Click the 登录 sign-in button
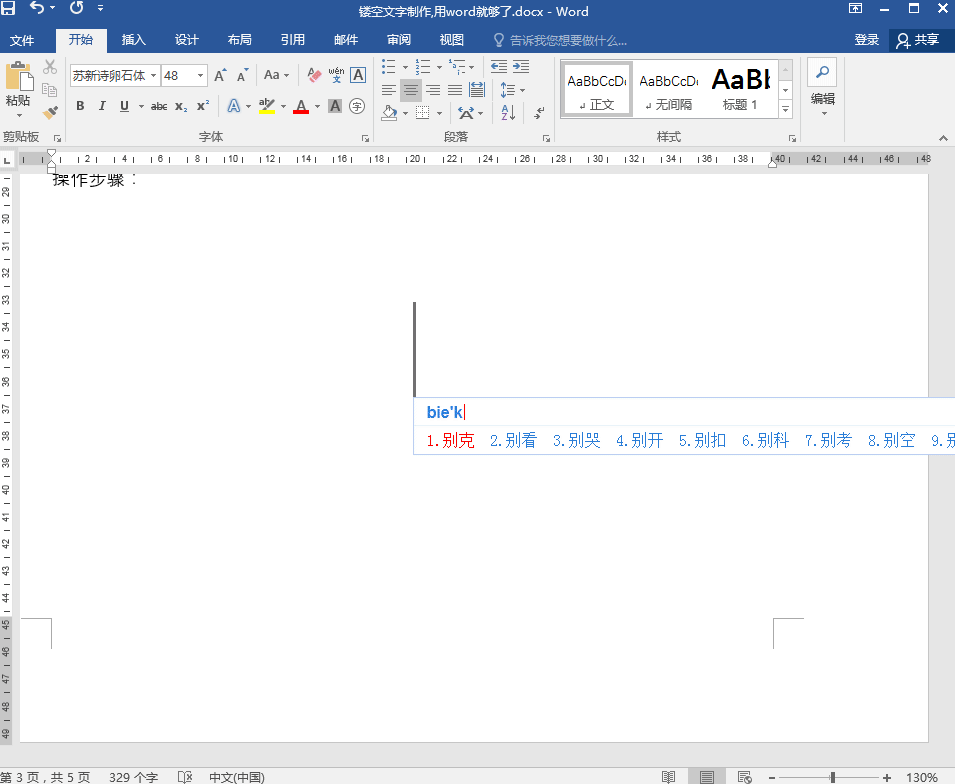The image size is (955, 784). pos(866,40)
